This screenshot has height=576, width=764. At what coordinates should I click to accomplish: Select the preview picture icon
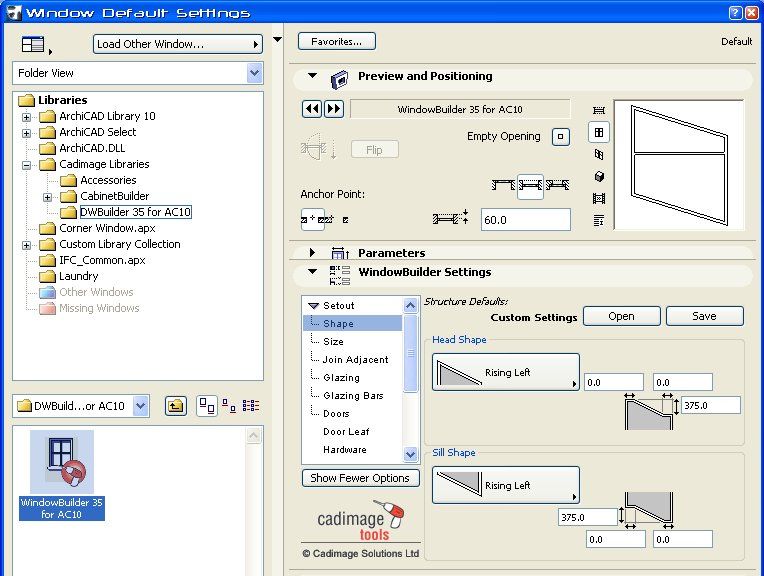click(599, 198)
